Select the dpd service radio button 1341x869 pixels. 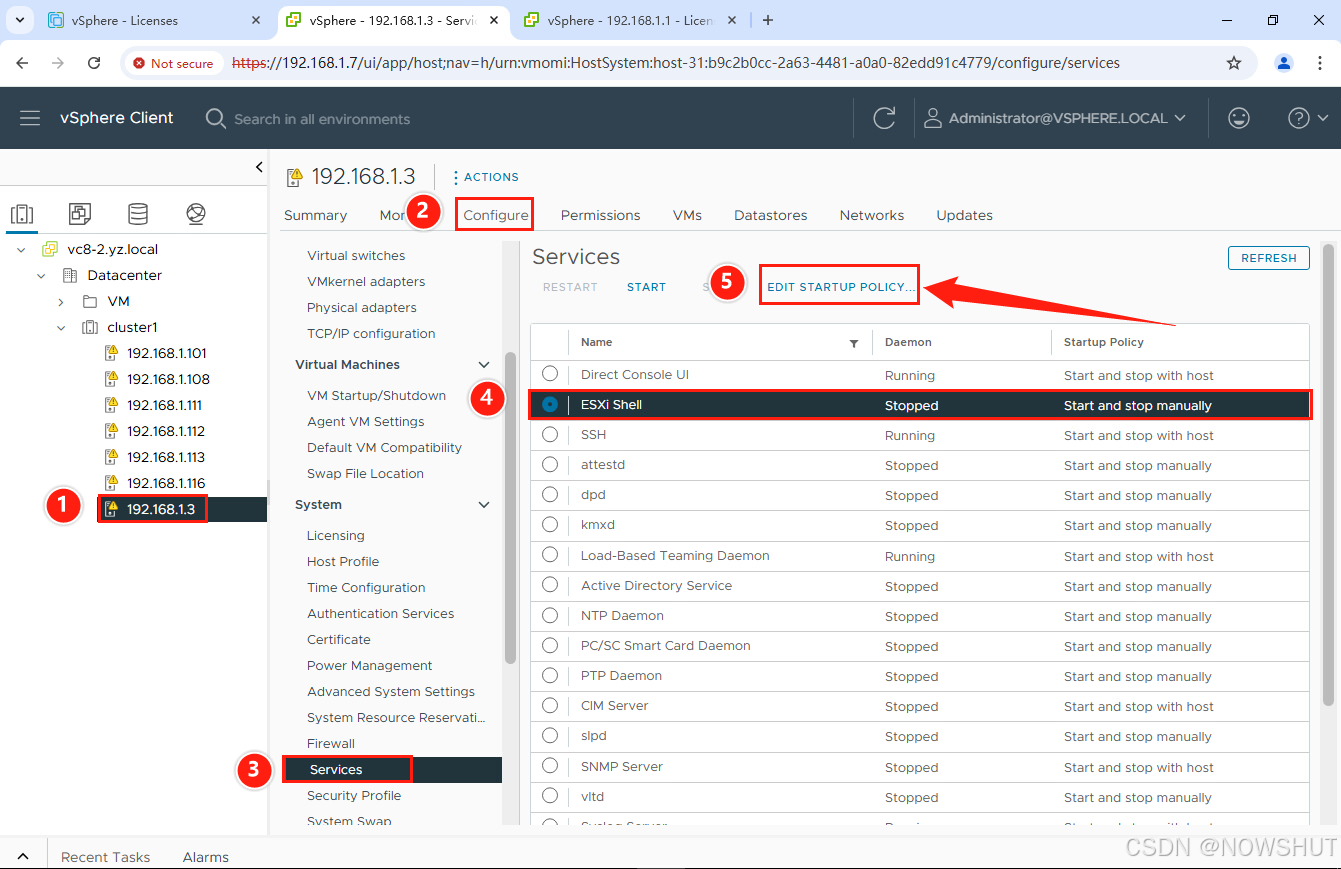click(550, 494)
